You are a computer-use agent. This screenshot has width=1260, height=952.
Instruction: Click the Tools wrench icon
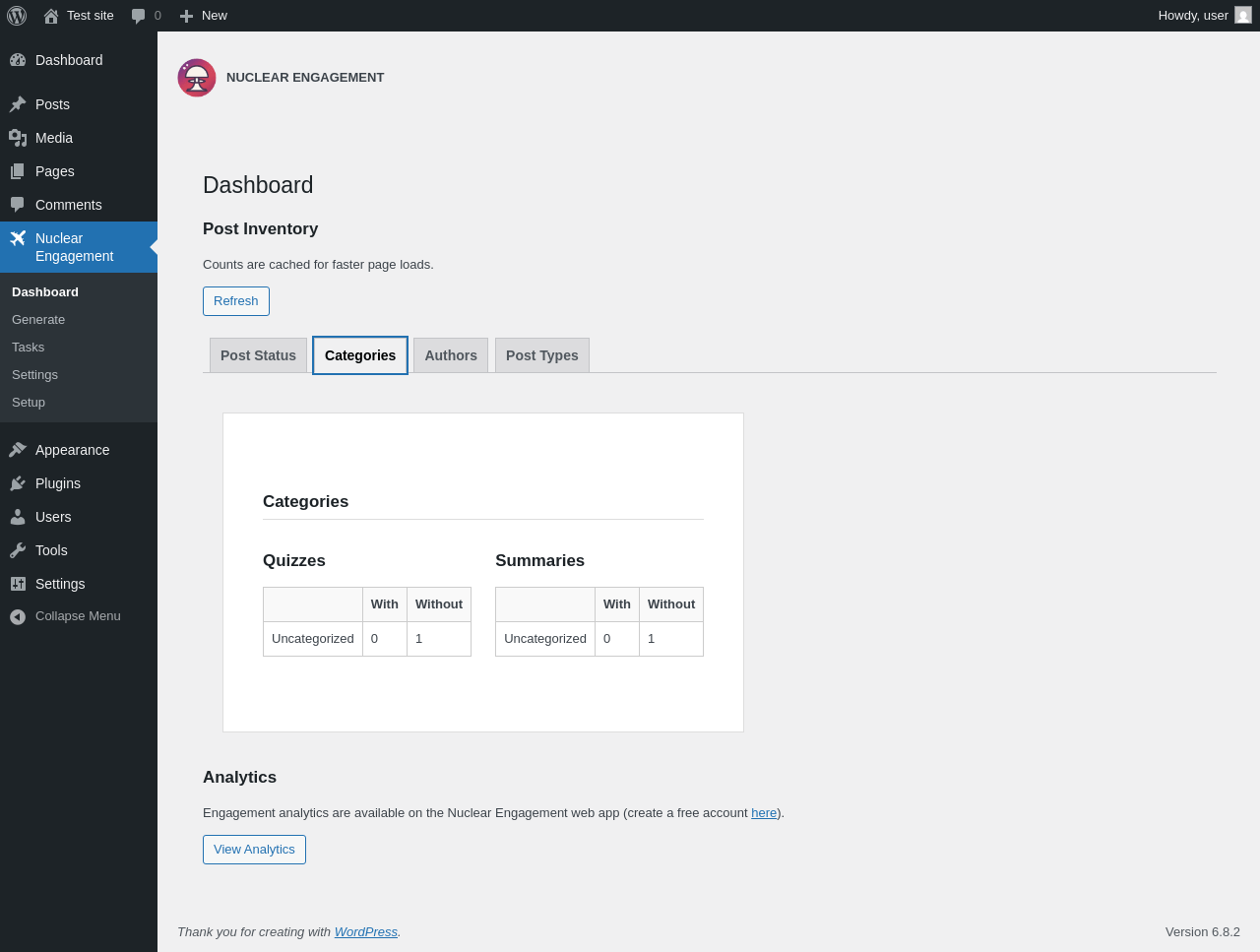[18, 550]
